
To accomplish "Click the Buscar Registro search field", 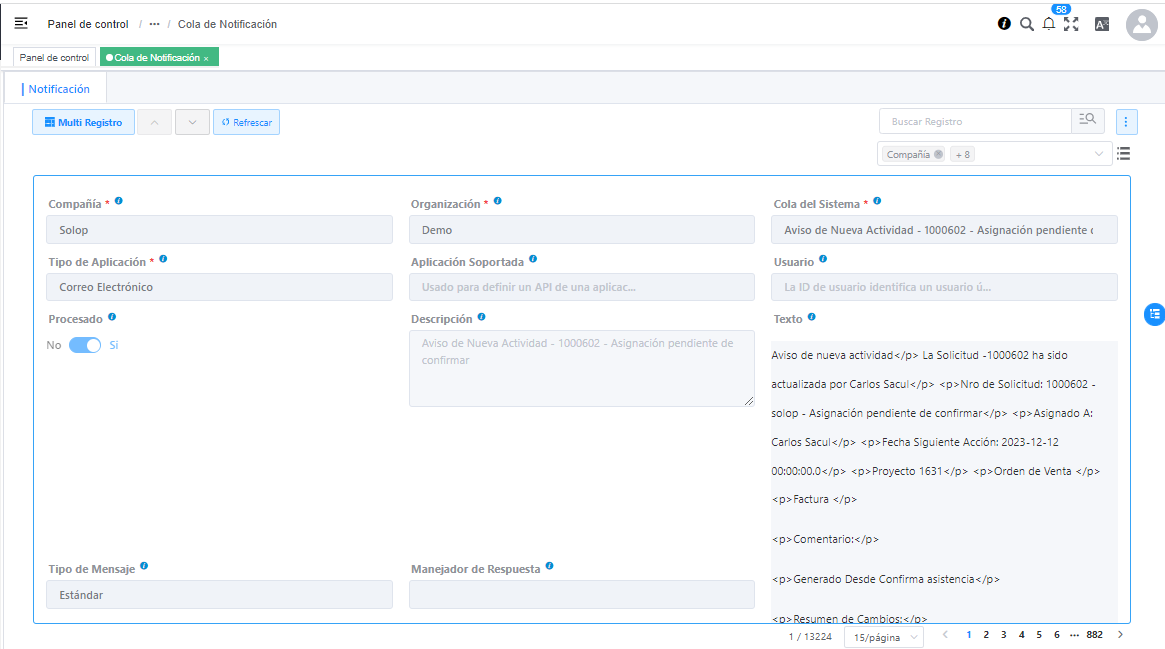I will [975, 121].
